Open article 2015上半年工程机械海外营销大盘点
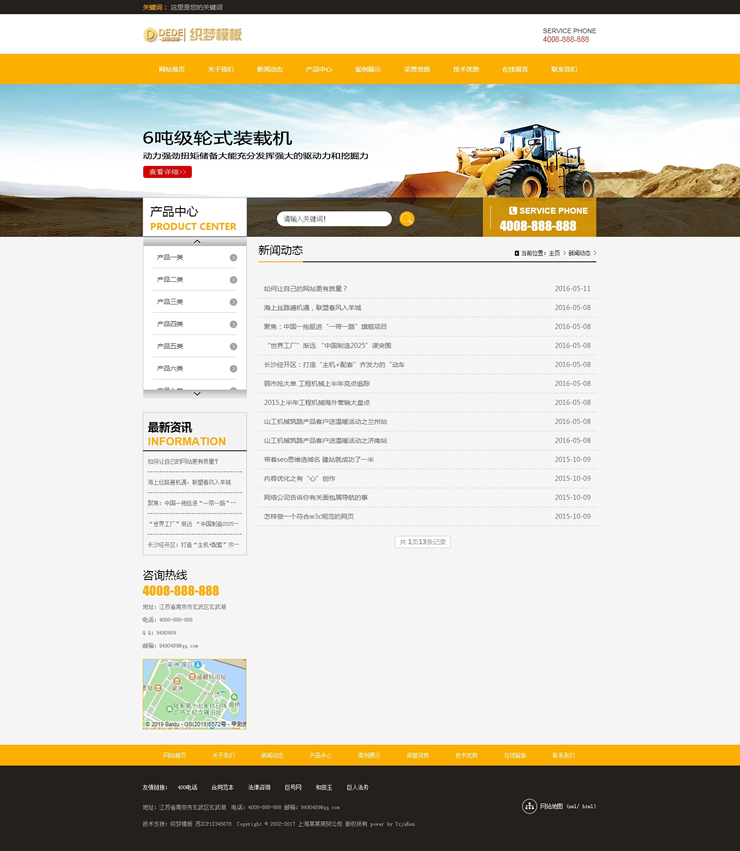The image size is (740, 851). pyautogui.click(x=317, y=402)
